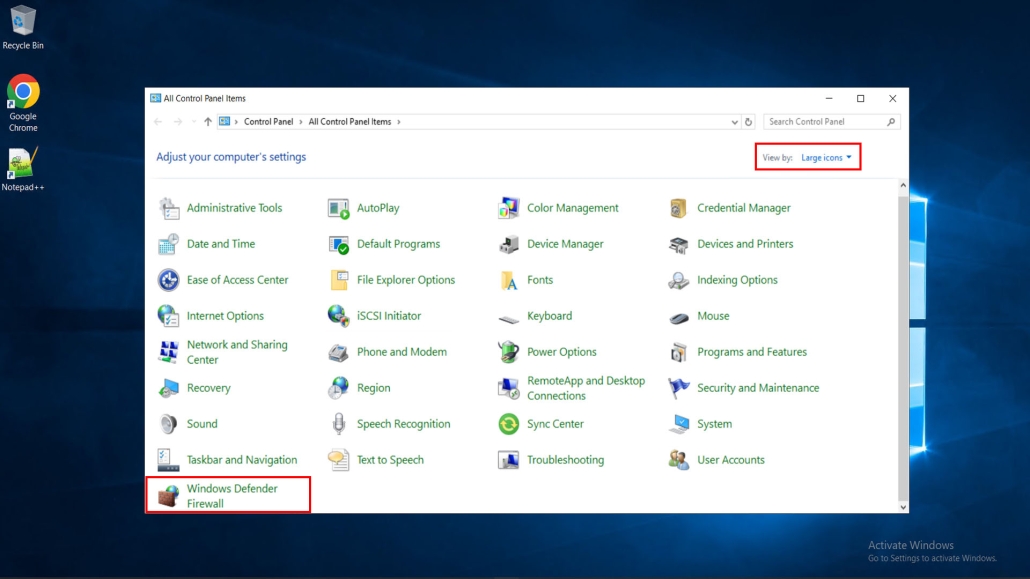Open the Device Manager icon
The height and width of the screenshot is (579, 1030).
[x=508, y=244]
